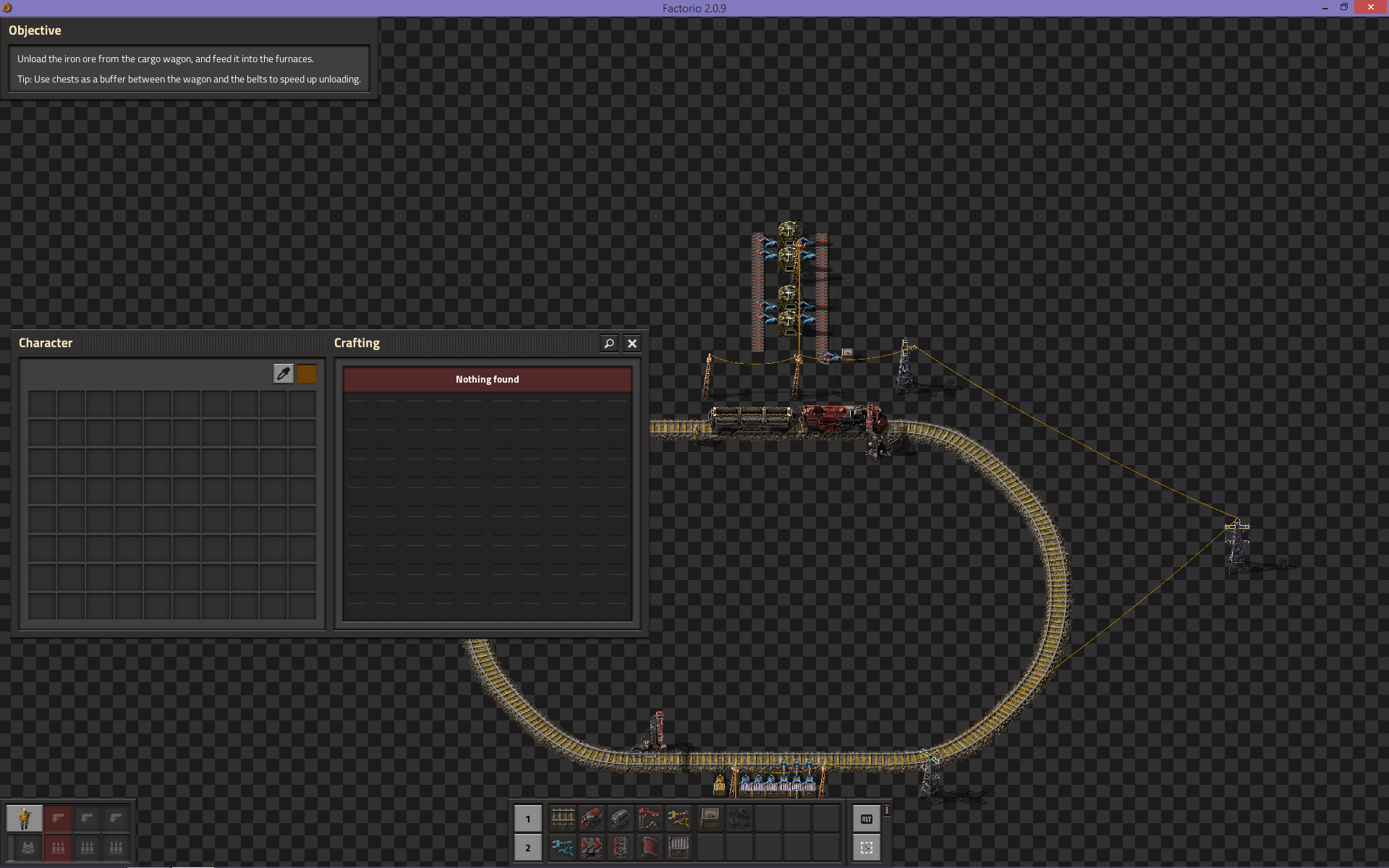Image resolution: width=1389 pixels, height=868 pixels.
Task: Click the Factorio gear icon in title bar
Action: click(x=7, y=8)
